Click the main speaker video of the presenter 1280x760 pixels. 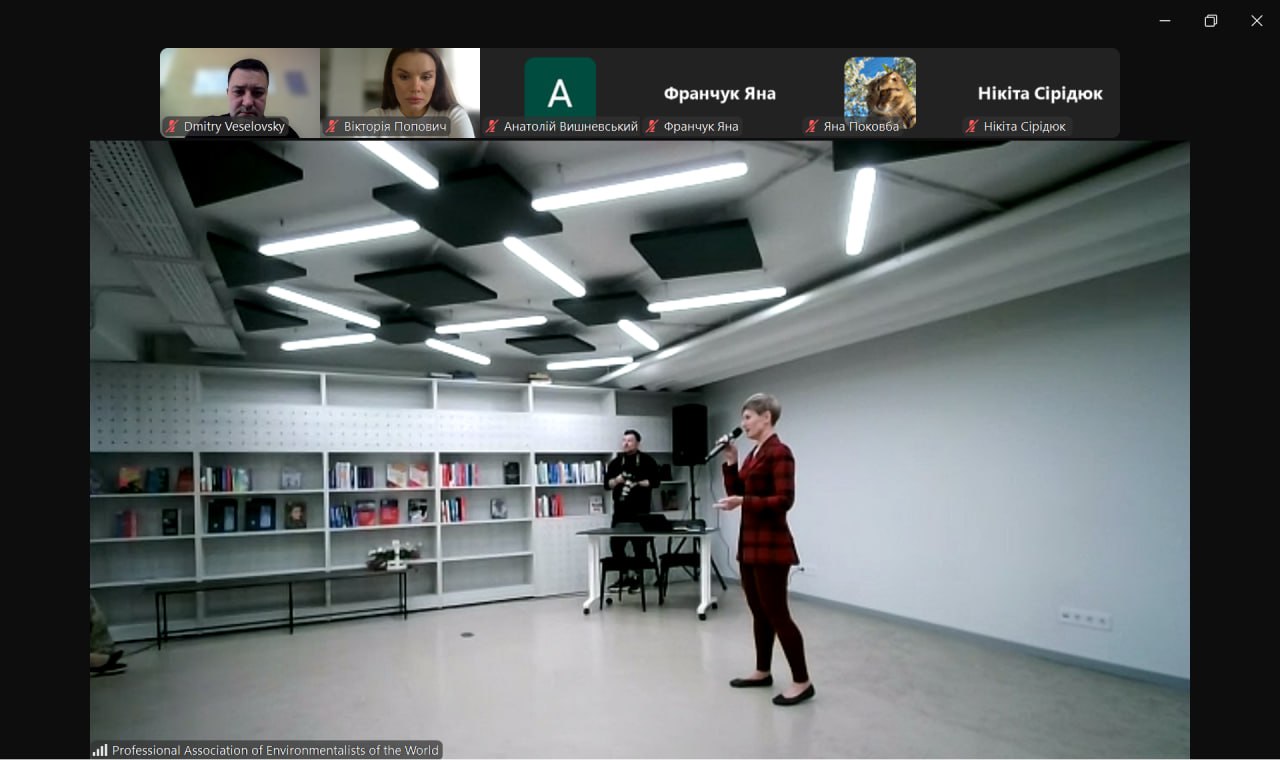coord(640,450)
